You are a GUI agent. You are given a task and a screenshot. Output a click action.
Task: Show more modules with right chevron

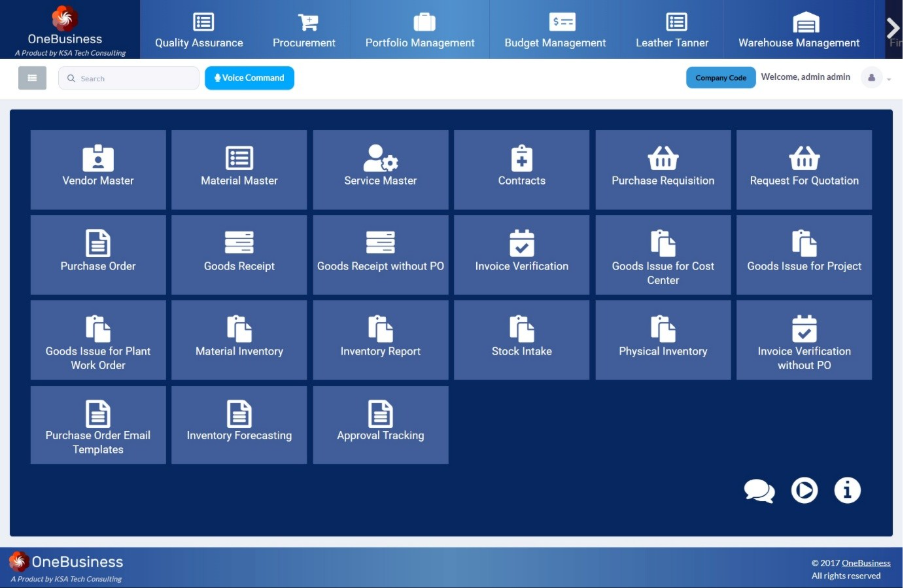[x=893, y=28]
